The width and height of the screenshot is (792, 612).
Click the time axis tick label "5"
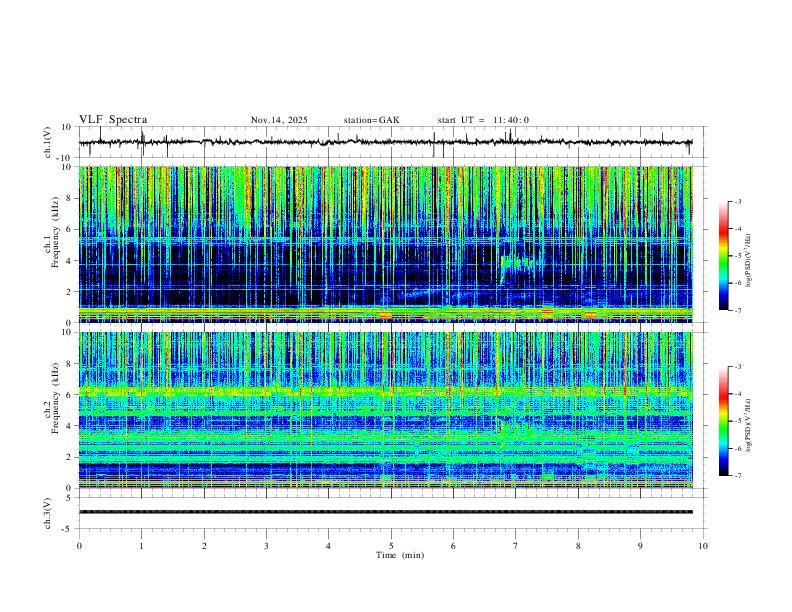(x=391, y=546)
